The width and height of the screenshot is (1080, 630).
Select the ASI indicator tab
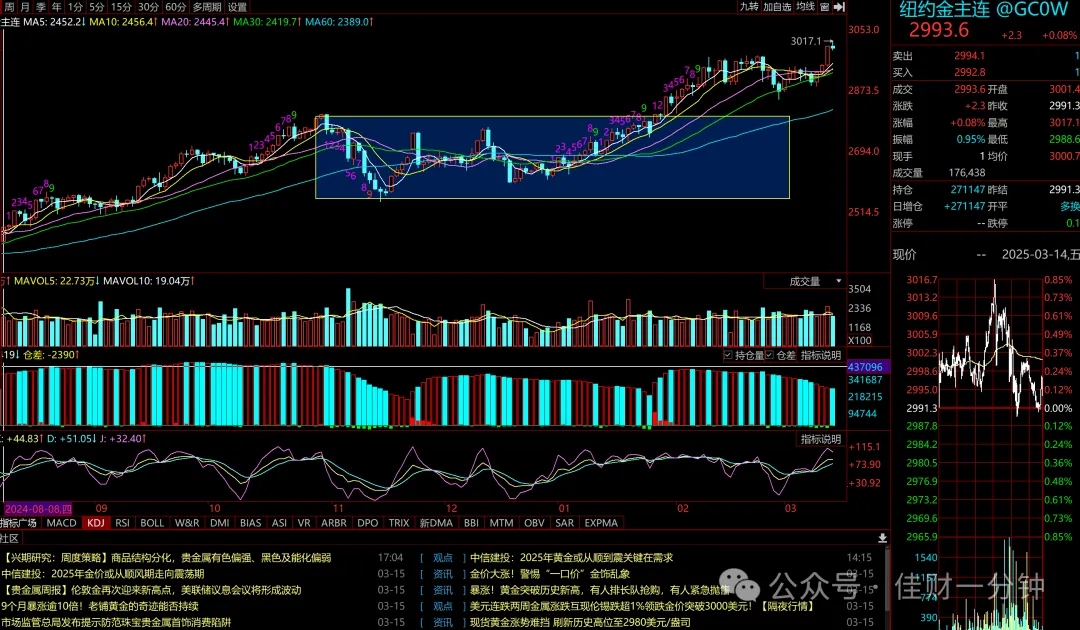pyautogui.click(x=279, y=523)
